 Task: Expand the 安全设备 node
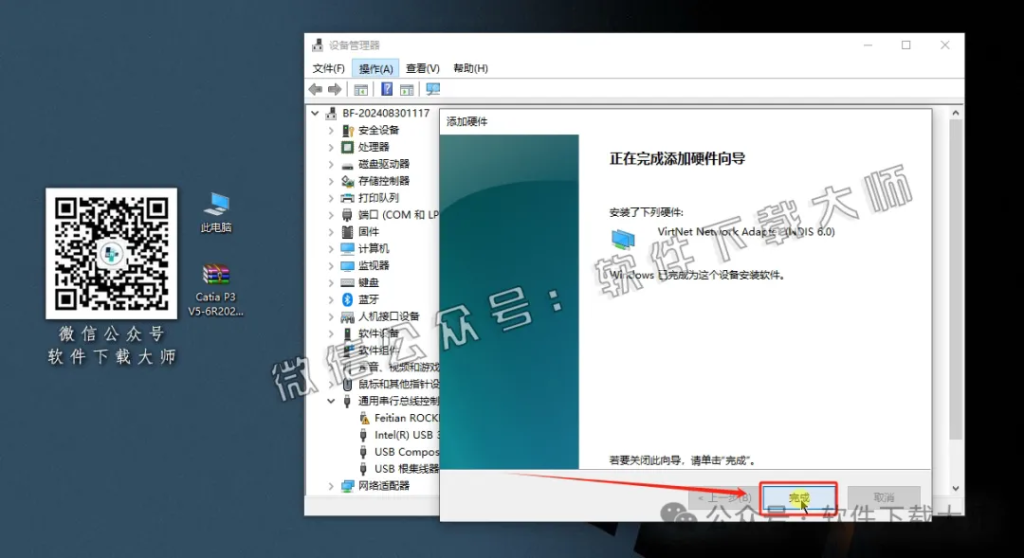331,130
